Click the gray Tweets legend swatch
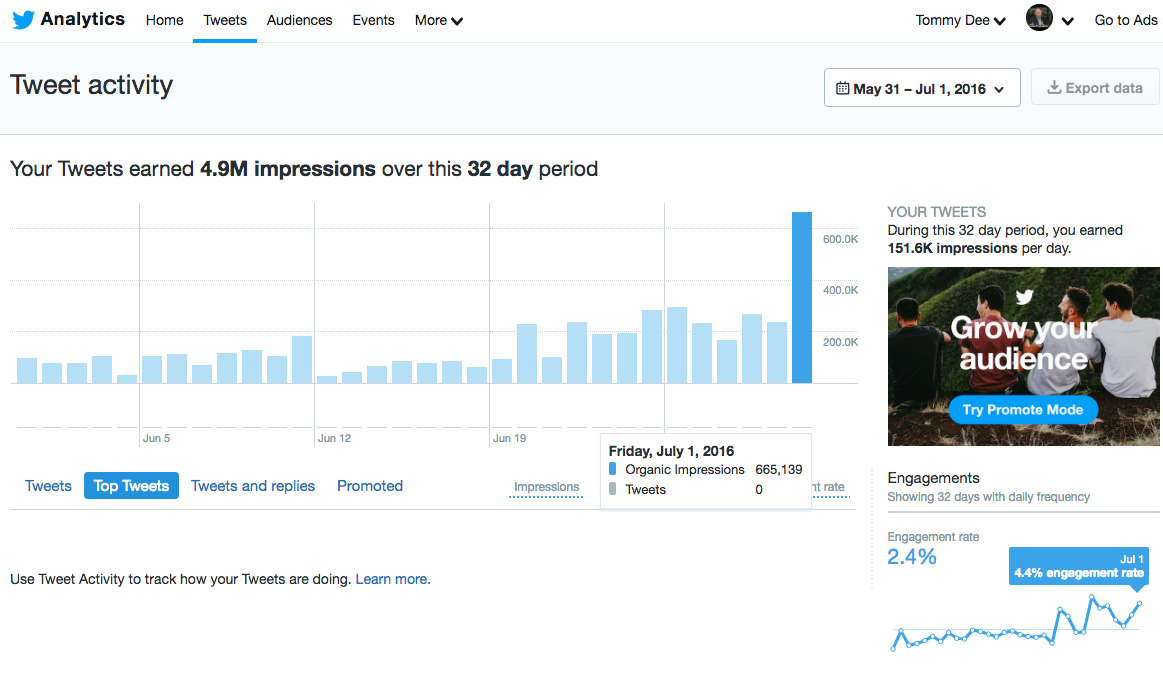Image resolution: width=1163 pixels, height=675 pixels. (x=613, y=490)
